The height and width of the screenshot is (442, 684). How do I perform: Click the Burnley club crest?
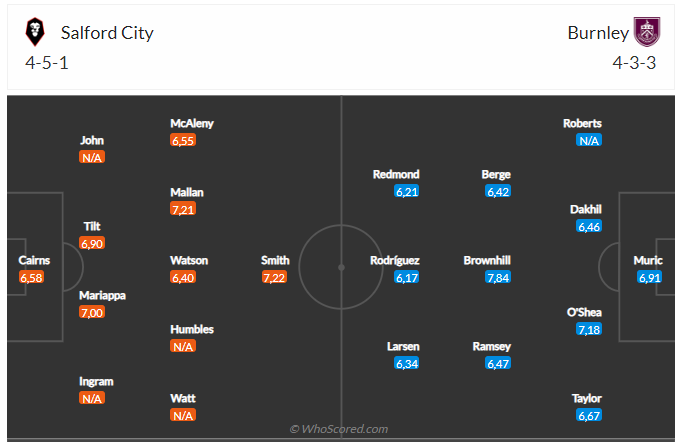coord(647,33)
